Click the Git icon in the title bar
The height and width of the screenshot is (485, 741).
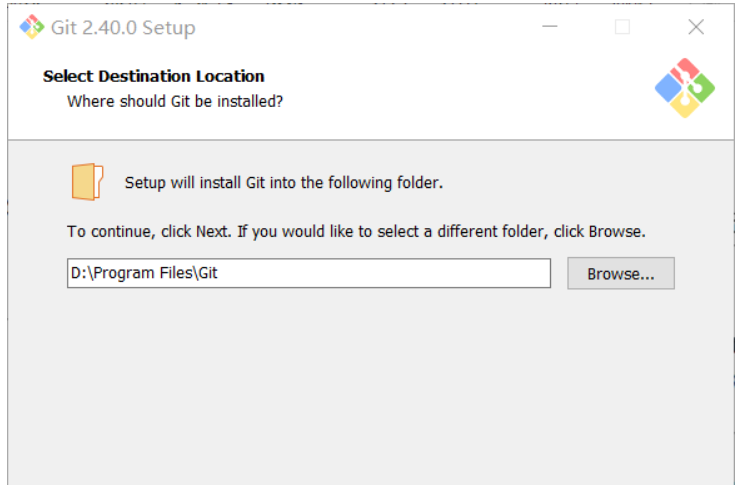pos(31,27)
